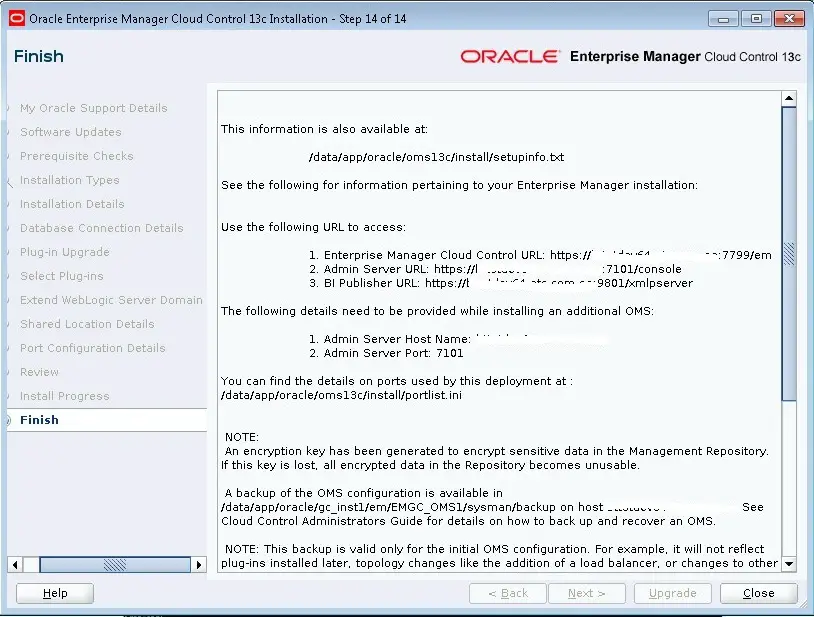Screen dimensions: 814x617
Task: Click the 'Use the following URL to access:' line
Action: pos(314,227)
